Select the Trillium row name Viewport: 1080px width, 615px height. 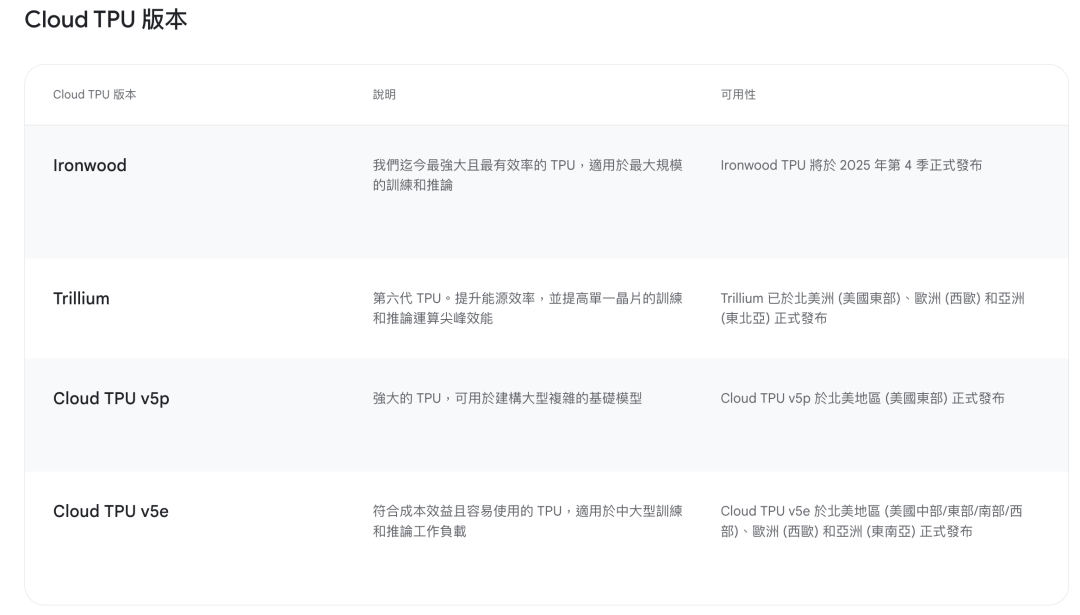(x=81, y=299)
